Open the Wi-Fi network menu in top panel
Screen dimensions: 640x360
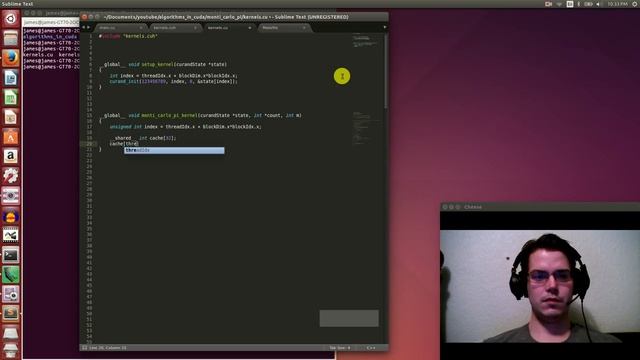click(559, 4)
